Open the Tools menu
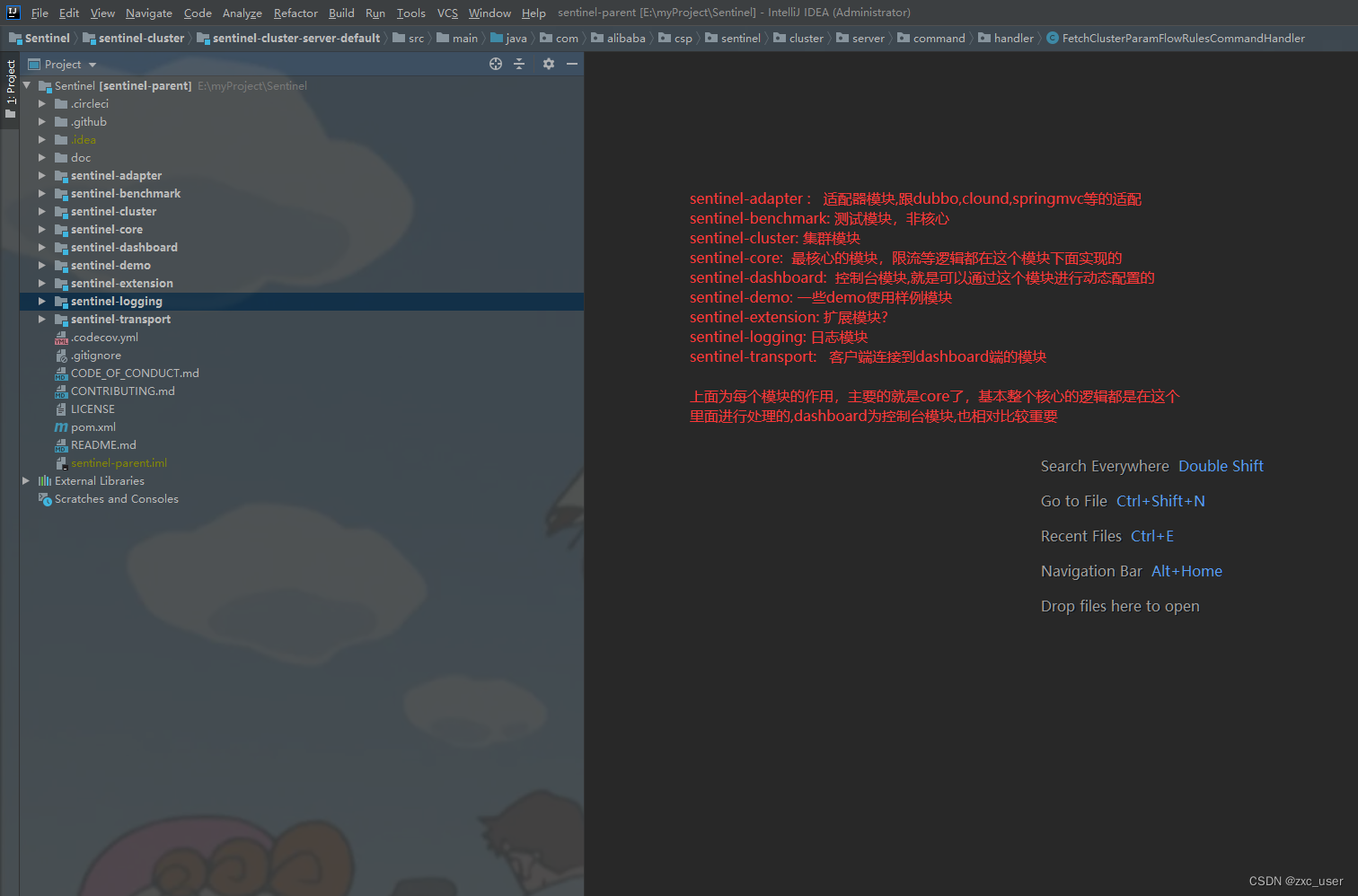This screenshot has width=1358, height=896. [x=410, y=13]
